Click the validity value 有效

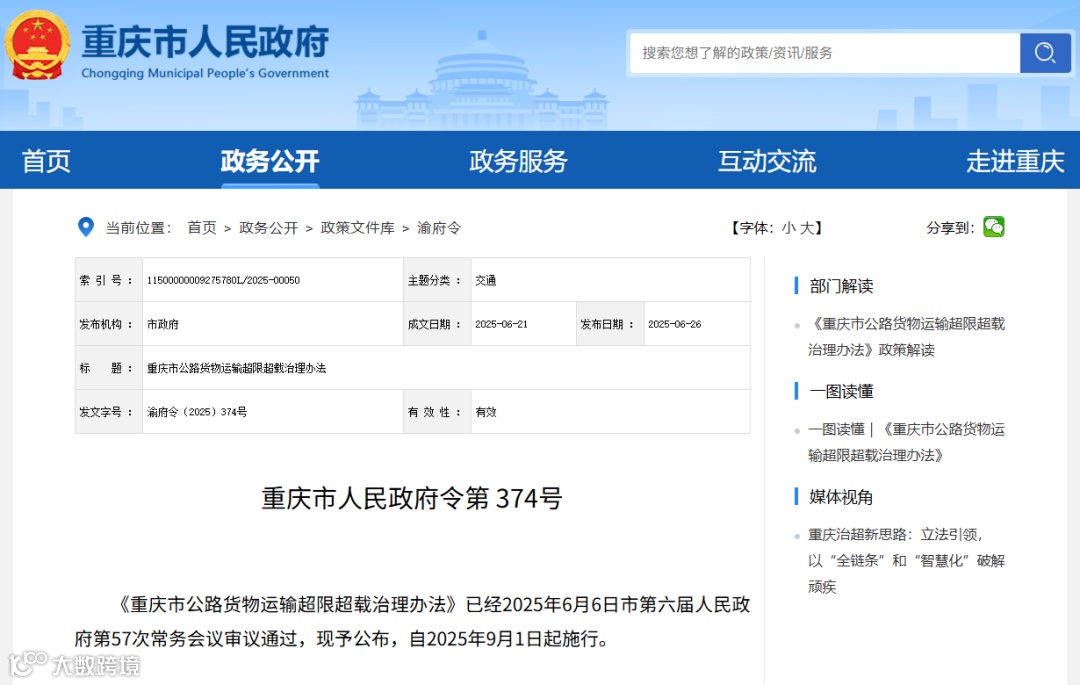pyautogui.click(x=486, y=412)
